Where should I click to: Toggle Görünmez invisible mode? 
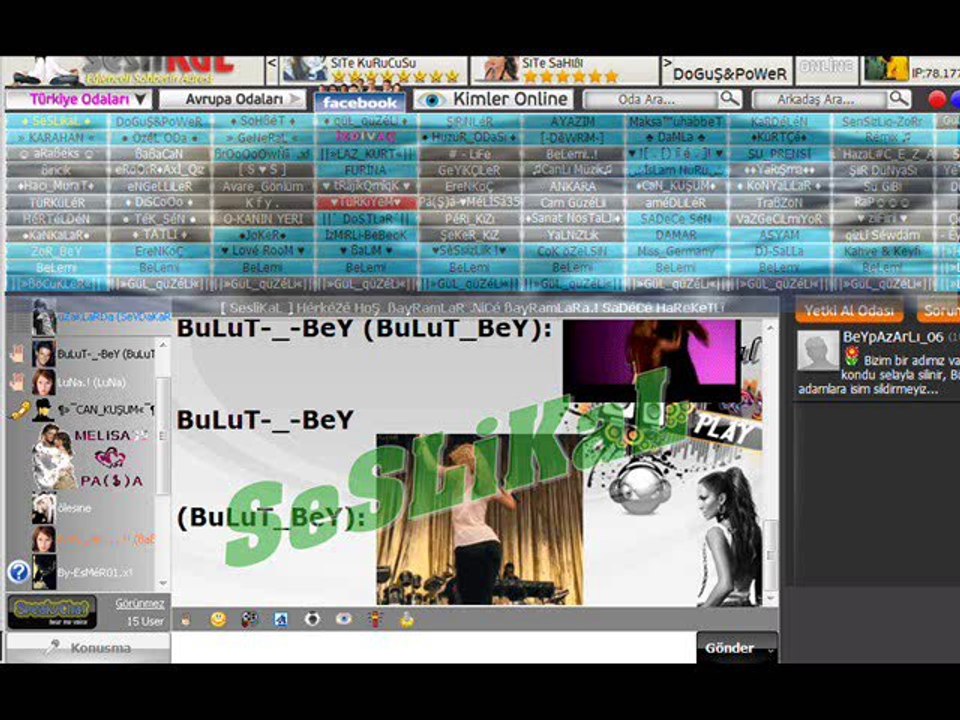click(140, 603)
